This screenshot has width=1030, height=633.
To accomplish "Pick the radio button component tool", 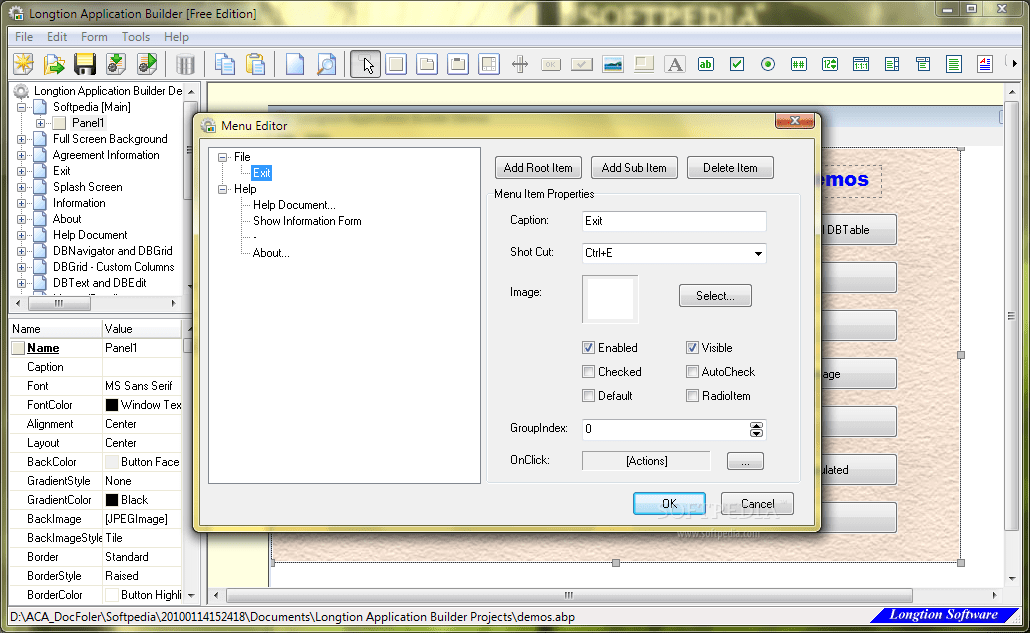I will [x=766, y=63].
